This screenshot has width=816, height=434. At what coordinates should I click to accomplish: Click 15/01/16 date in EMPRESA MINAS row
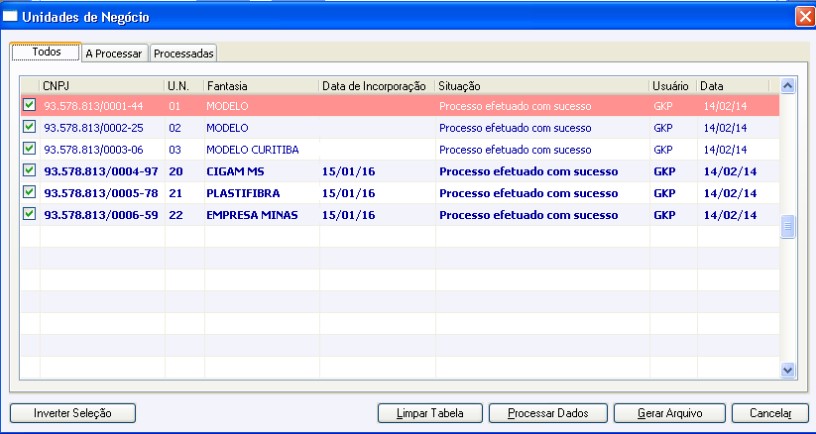pos(349,215)
